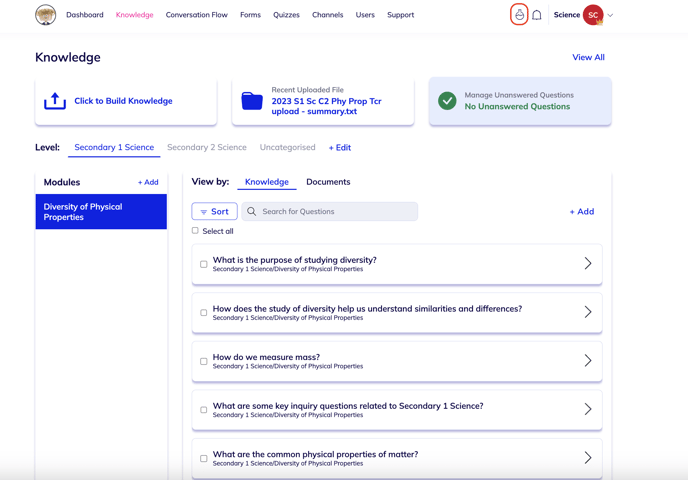Check the 'key inquiry questions' item
Screen dimensions: 688x480
tap(204, 410)
